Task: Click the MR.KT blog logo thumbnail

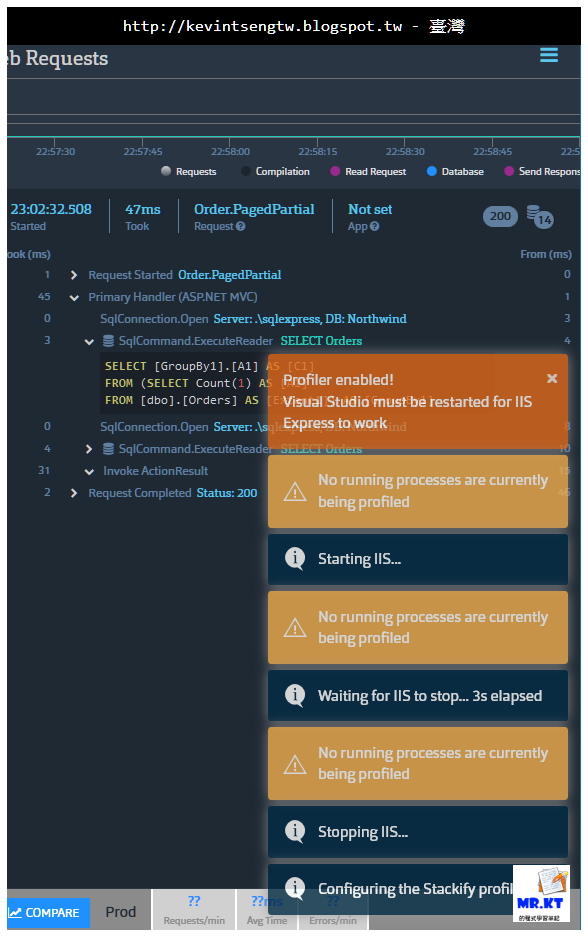Action: pos(541,893)
